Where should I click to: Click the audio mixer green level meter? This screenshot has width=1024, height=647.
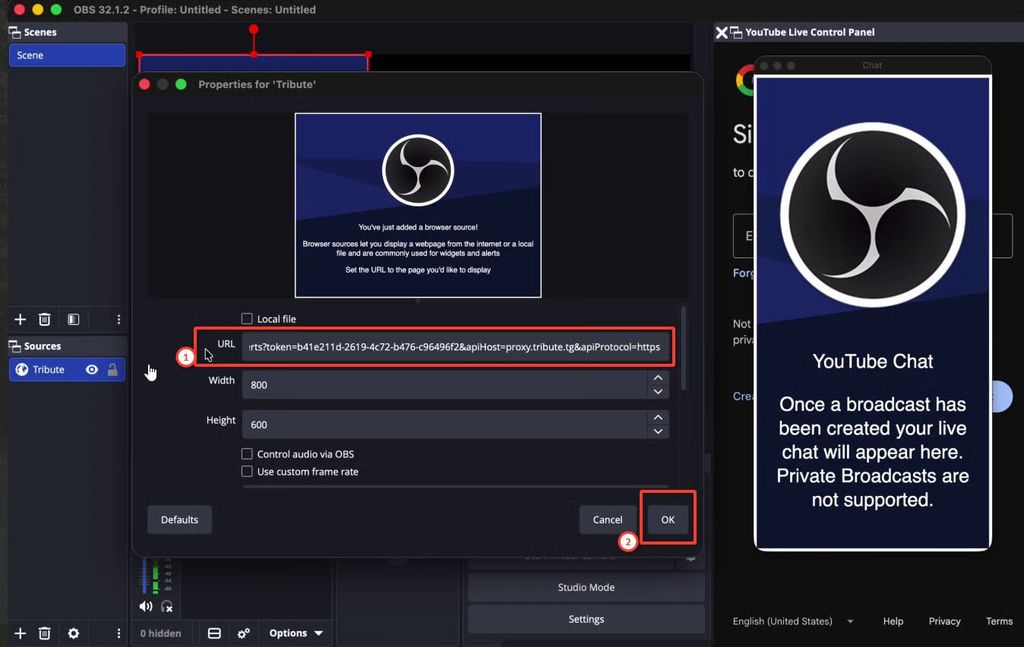point(155,576)
